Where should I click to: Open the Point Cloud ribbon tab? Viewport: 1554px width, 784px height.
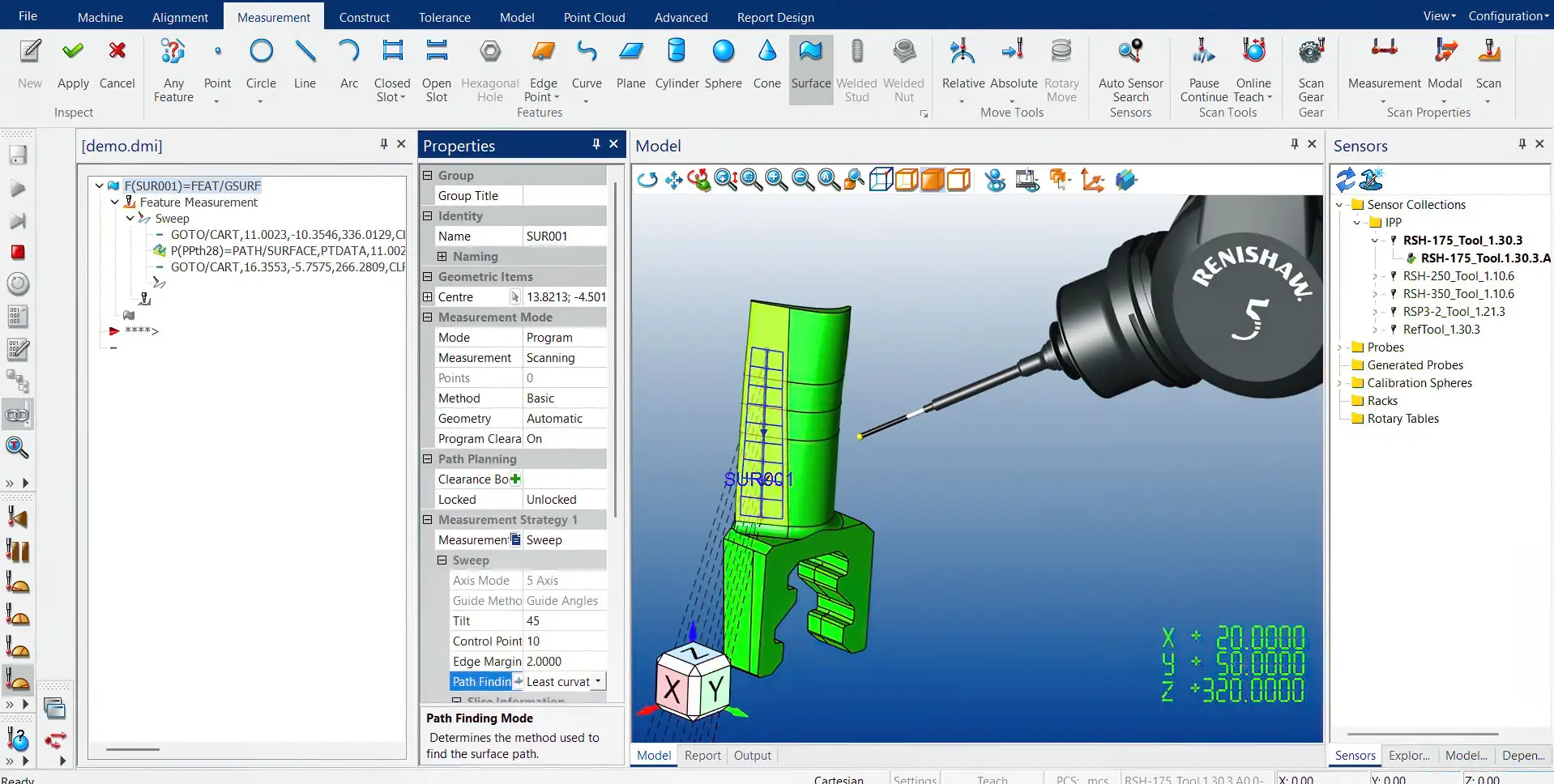[595, 17]
